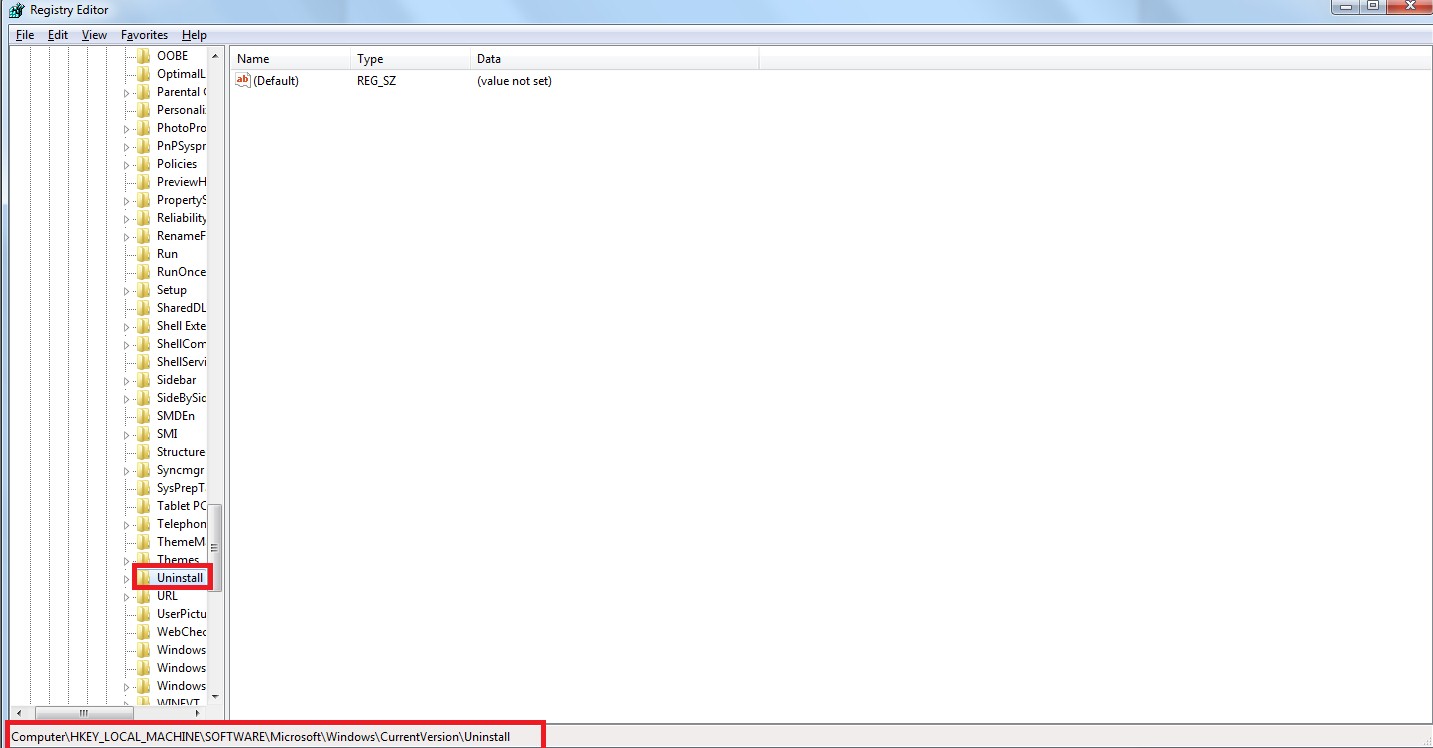The image size is (1433, 748).
Task: Expand the PhotoPro key
Action: 127,129
